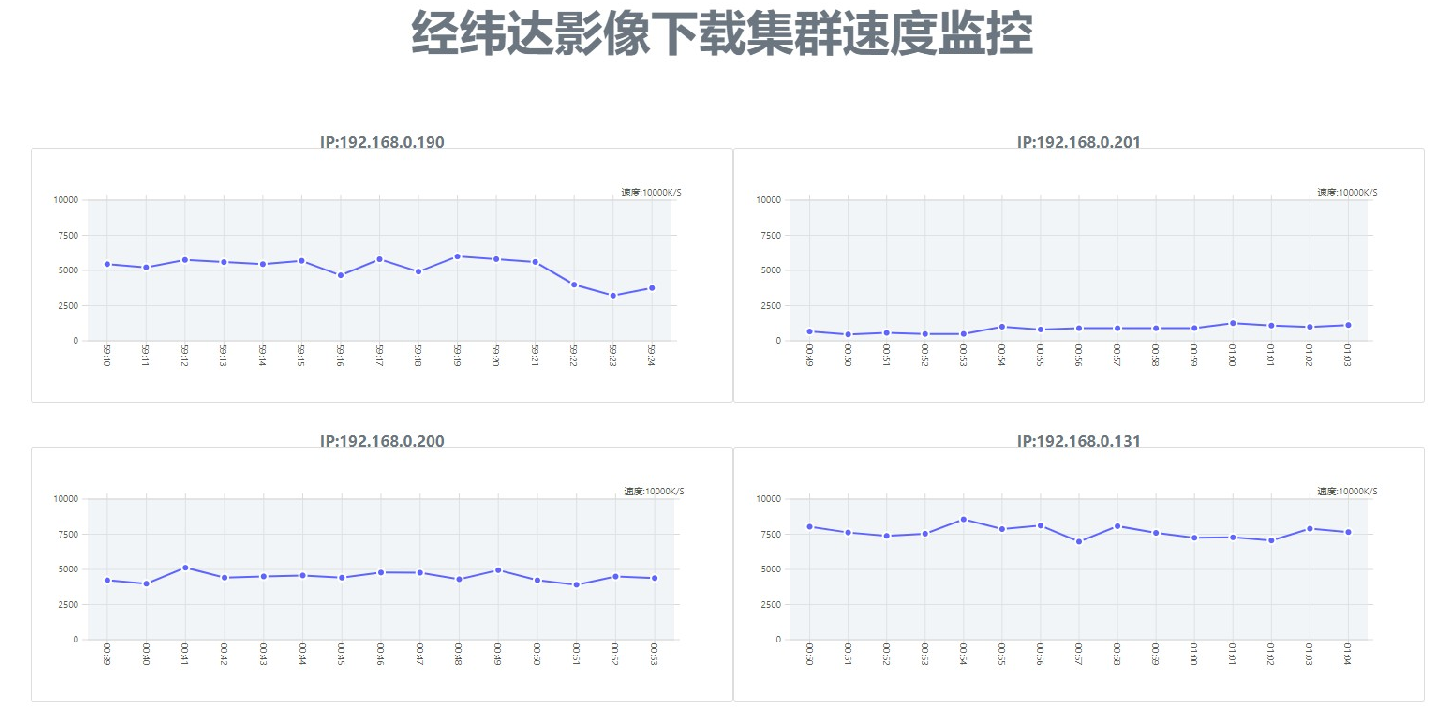This screenshot has height=711, width=1432.
Task: Select the 00:54 data point in chart 192.168.0.201
Action: coord(1002,327)
